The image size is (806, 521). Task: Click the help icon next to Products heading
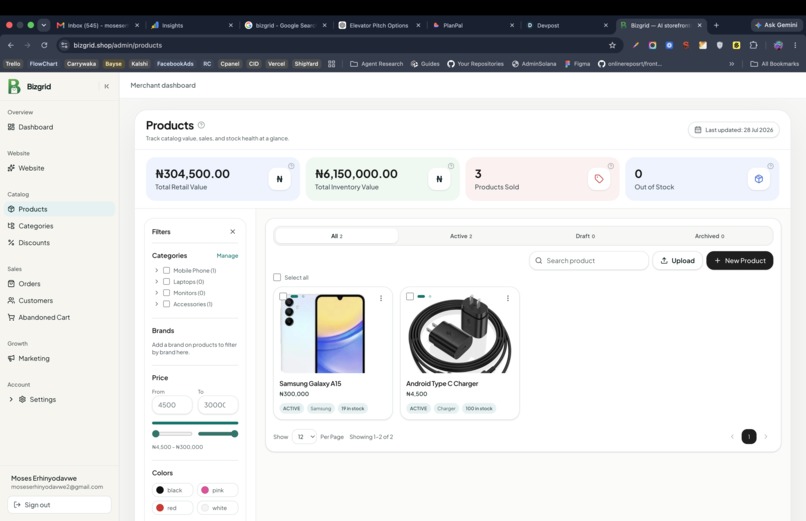click(202, 125)
